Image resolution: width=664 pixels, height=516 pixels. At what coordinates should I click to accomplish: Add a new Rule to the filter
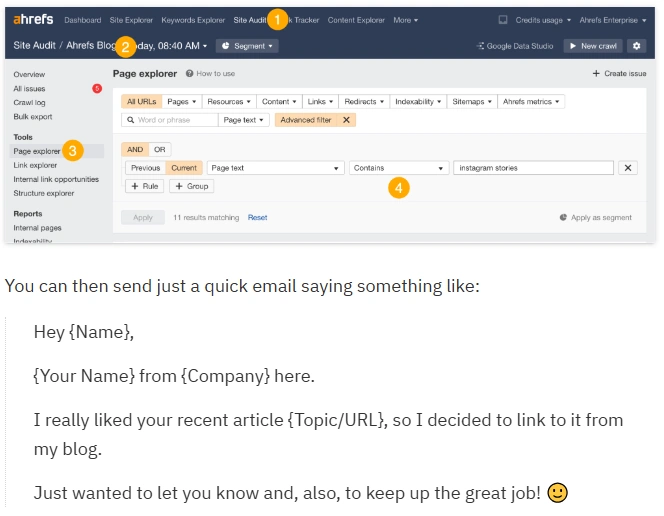[144, 186]
